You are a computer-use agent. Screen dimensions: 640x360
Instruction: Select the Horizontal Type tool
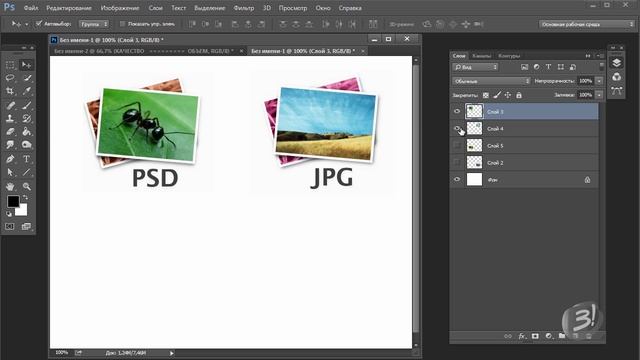click(27, 159)
